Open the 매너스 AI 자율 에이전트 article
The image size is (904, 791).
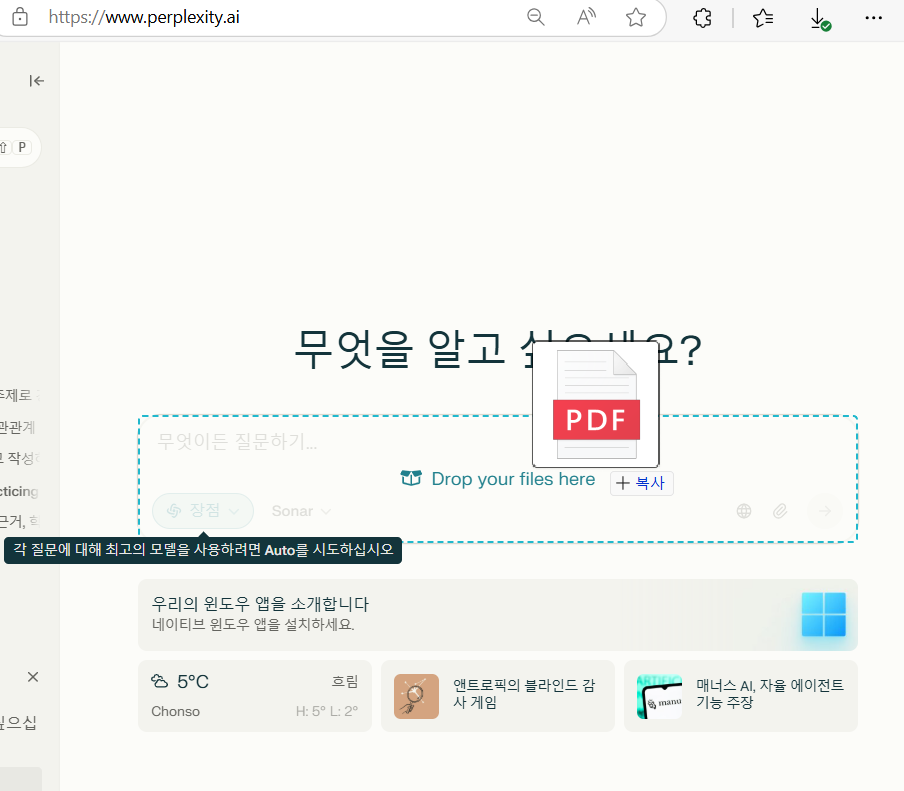(x=741, y=696)
